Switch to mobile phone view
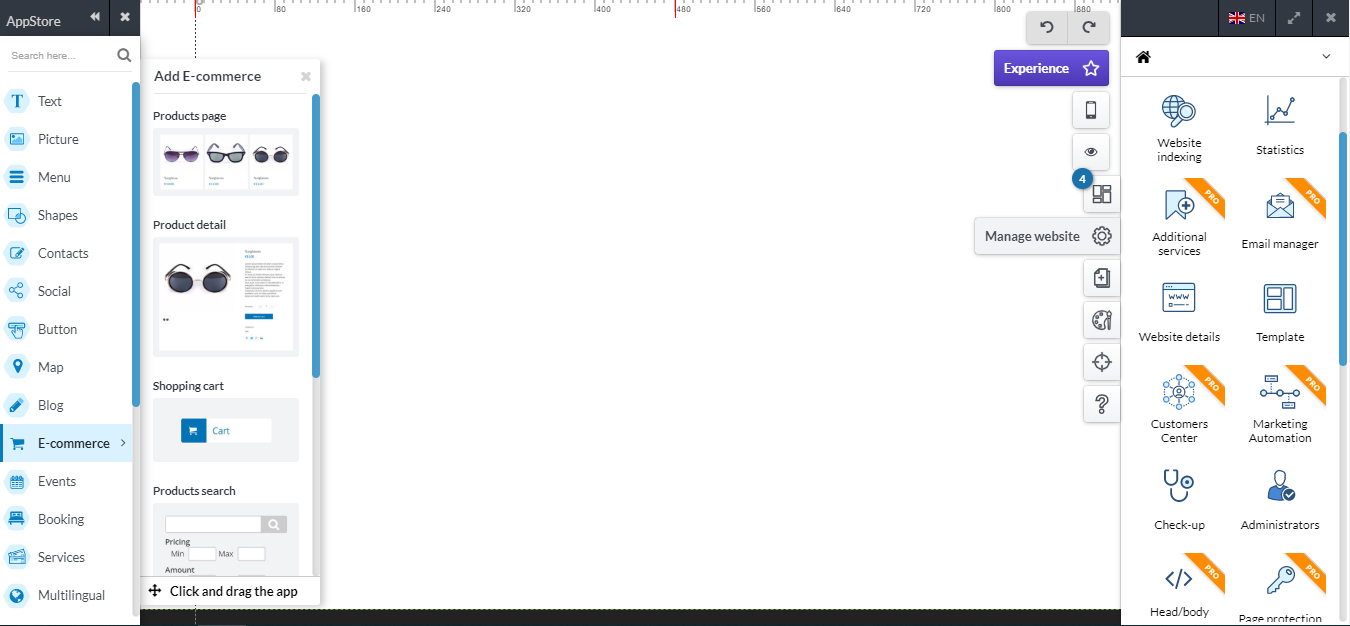 pos(1091,110)
